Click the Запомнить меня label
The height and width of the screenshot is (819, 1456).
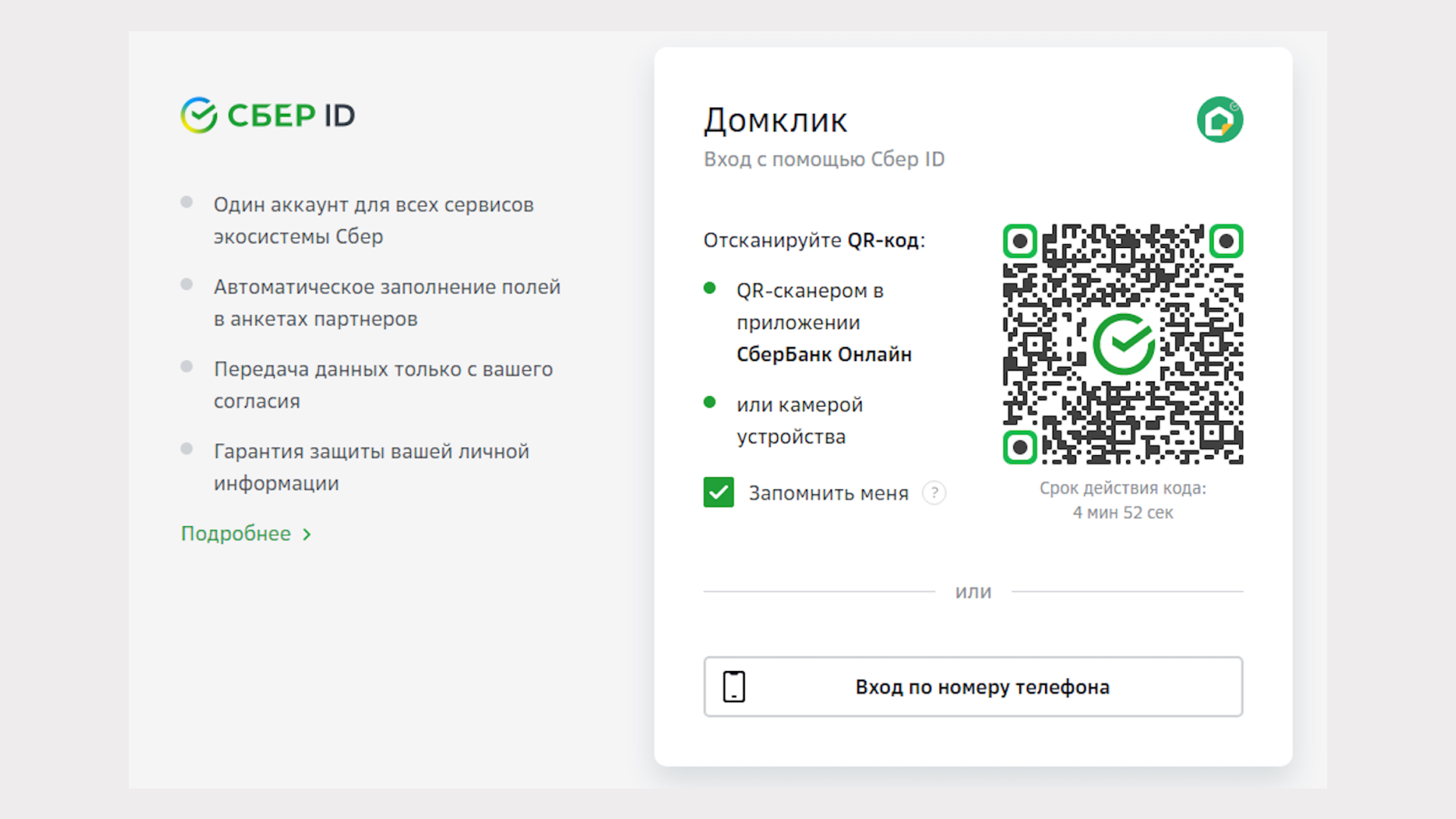[x=828, y=494]
